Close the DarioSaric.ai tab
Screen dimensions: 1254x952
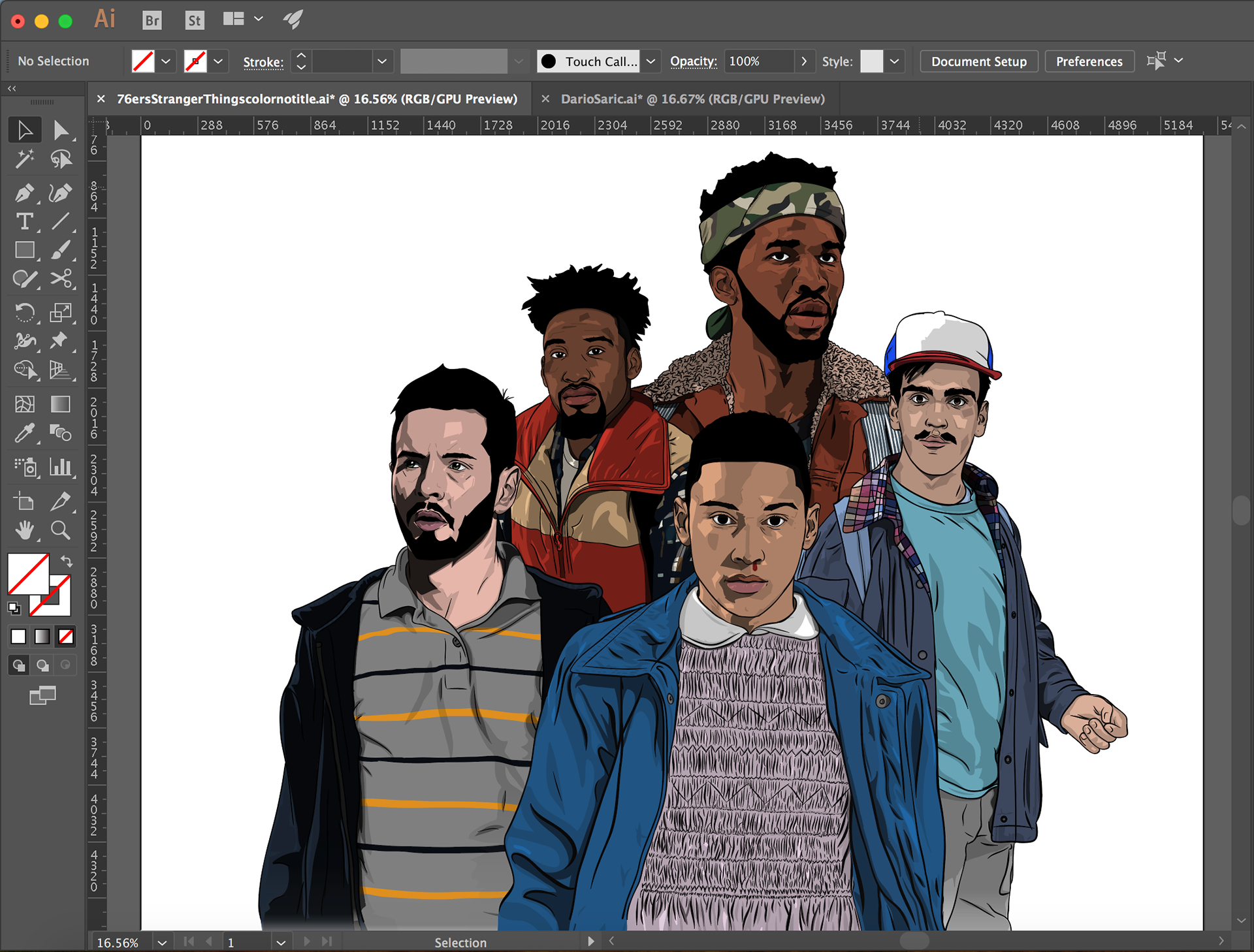click(x=545, y=99)
